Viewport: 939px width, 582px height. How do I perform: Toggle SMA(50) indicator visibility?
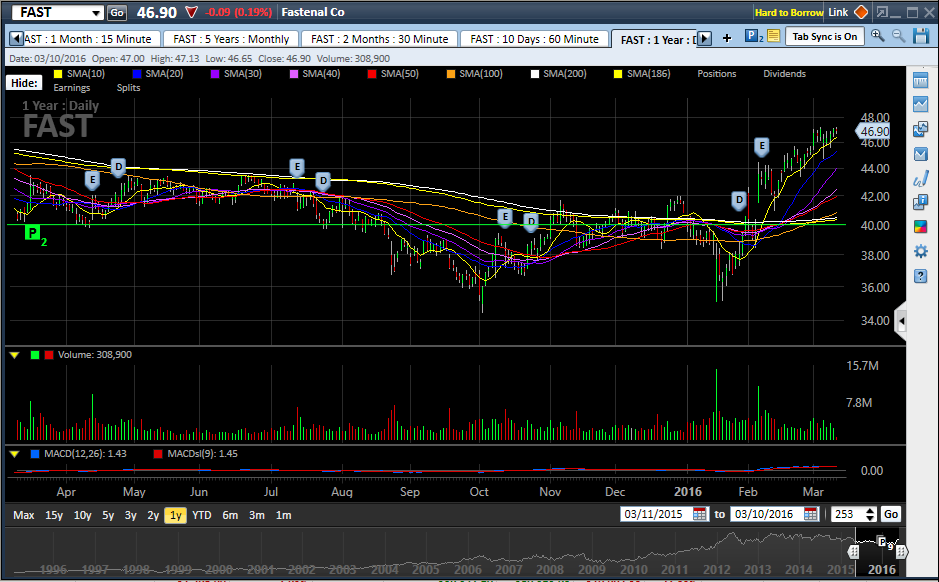(393, 74)
